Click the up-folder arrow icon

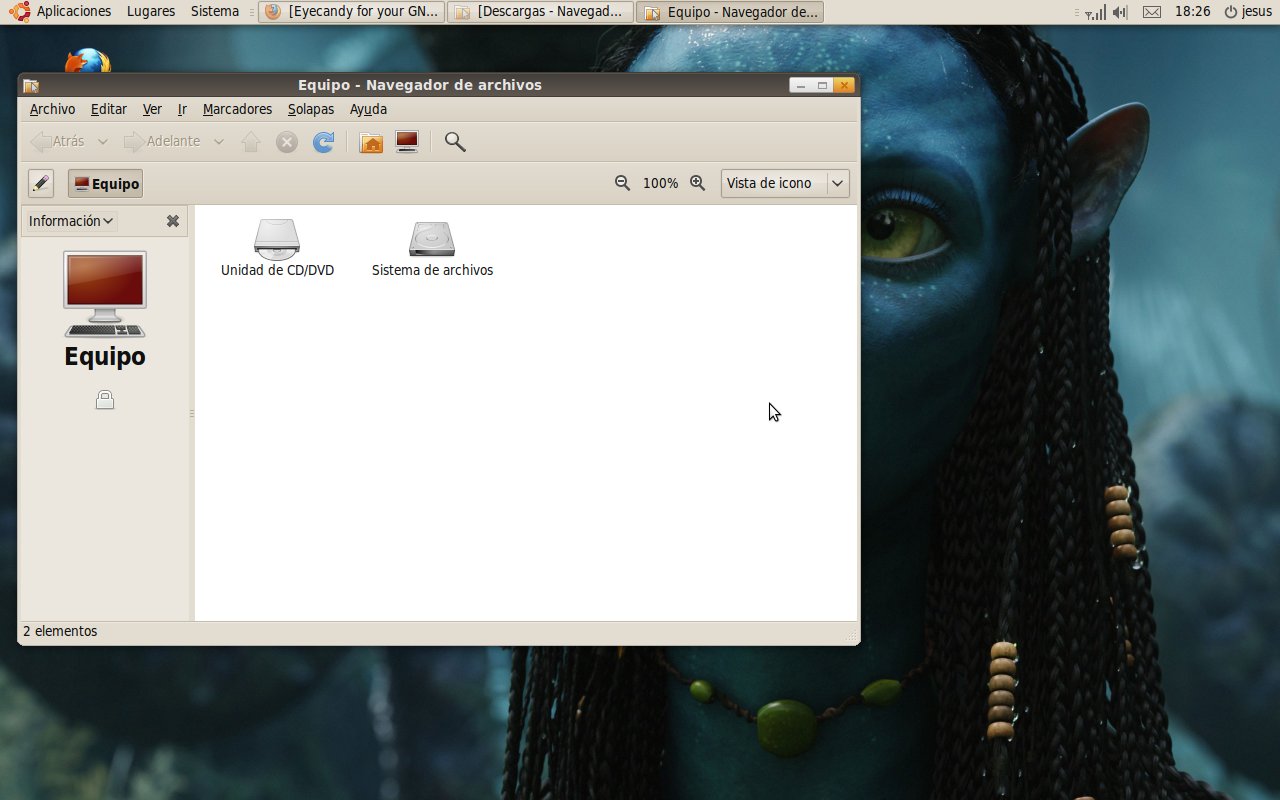click(251, 142)
